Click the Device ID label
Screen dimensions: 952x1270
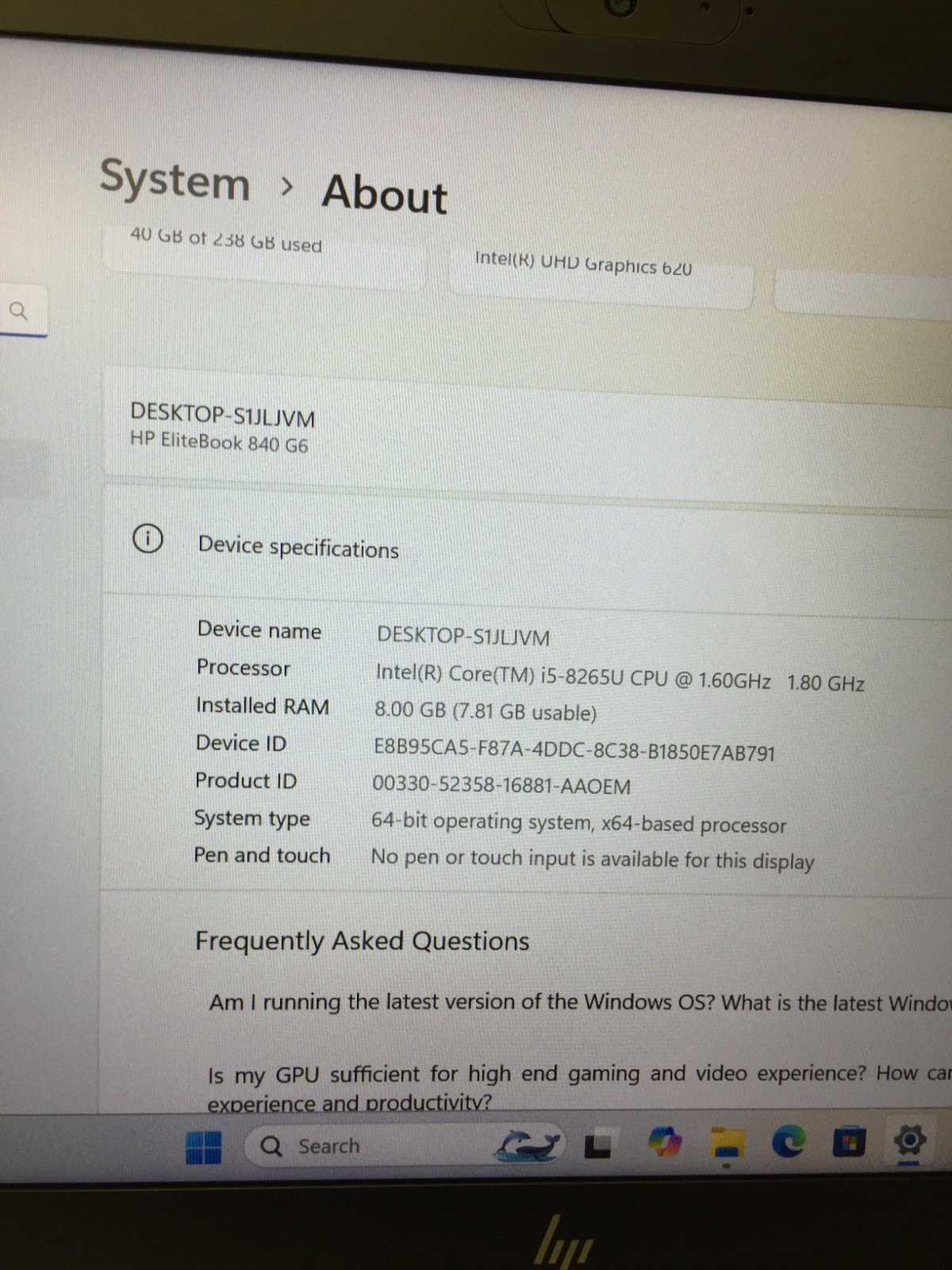coord(241,743)
